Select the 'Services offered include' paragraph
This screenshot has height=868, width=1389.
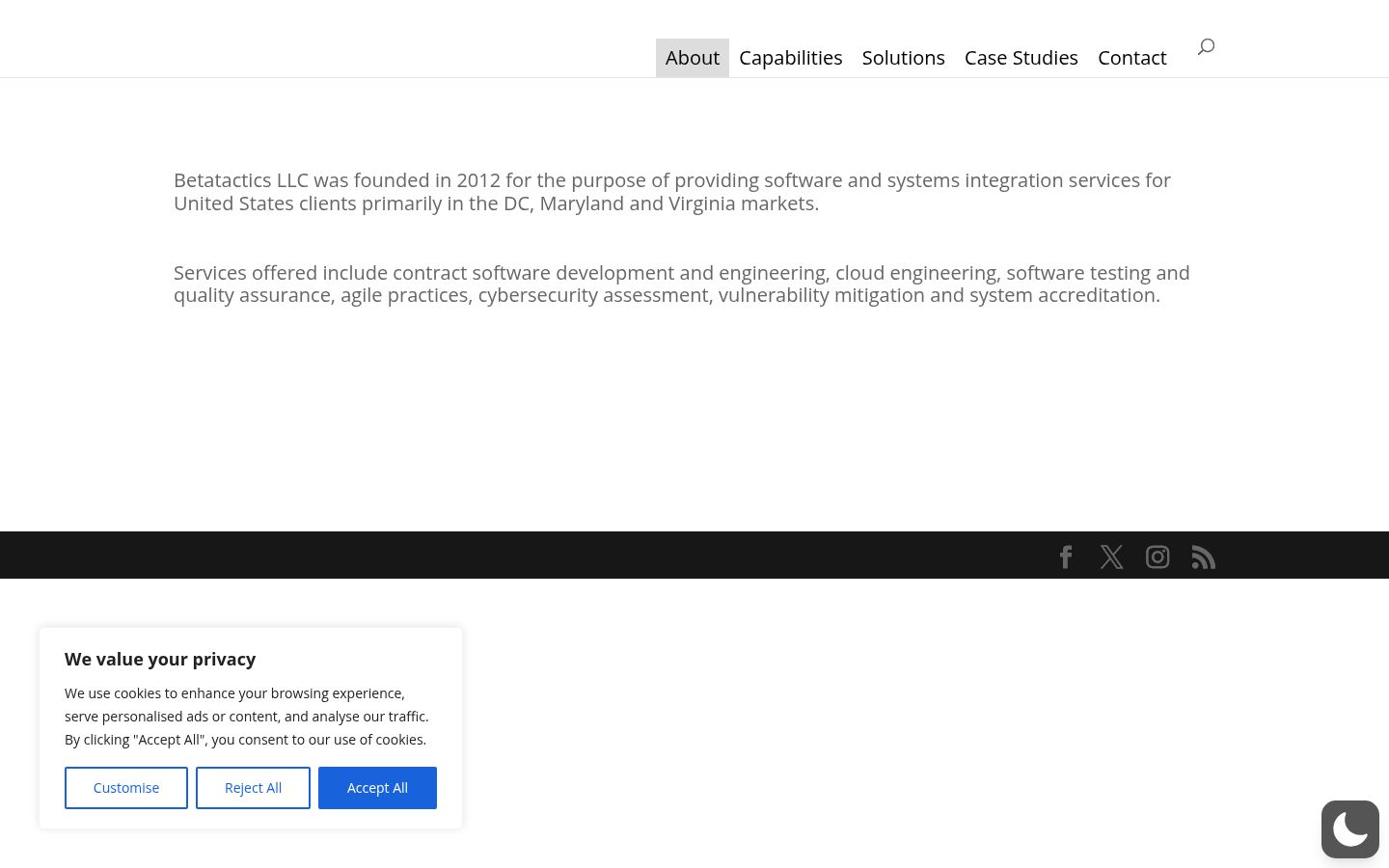click(x=682, y=285)
